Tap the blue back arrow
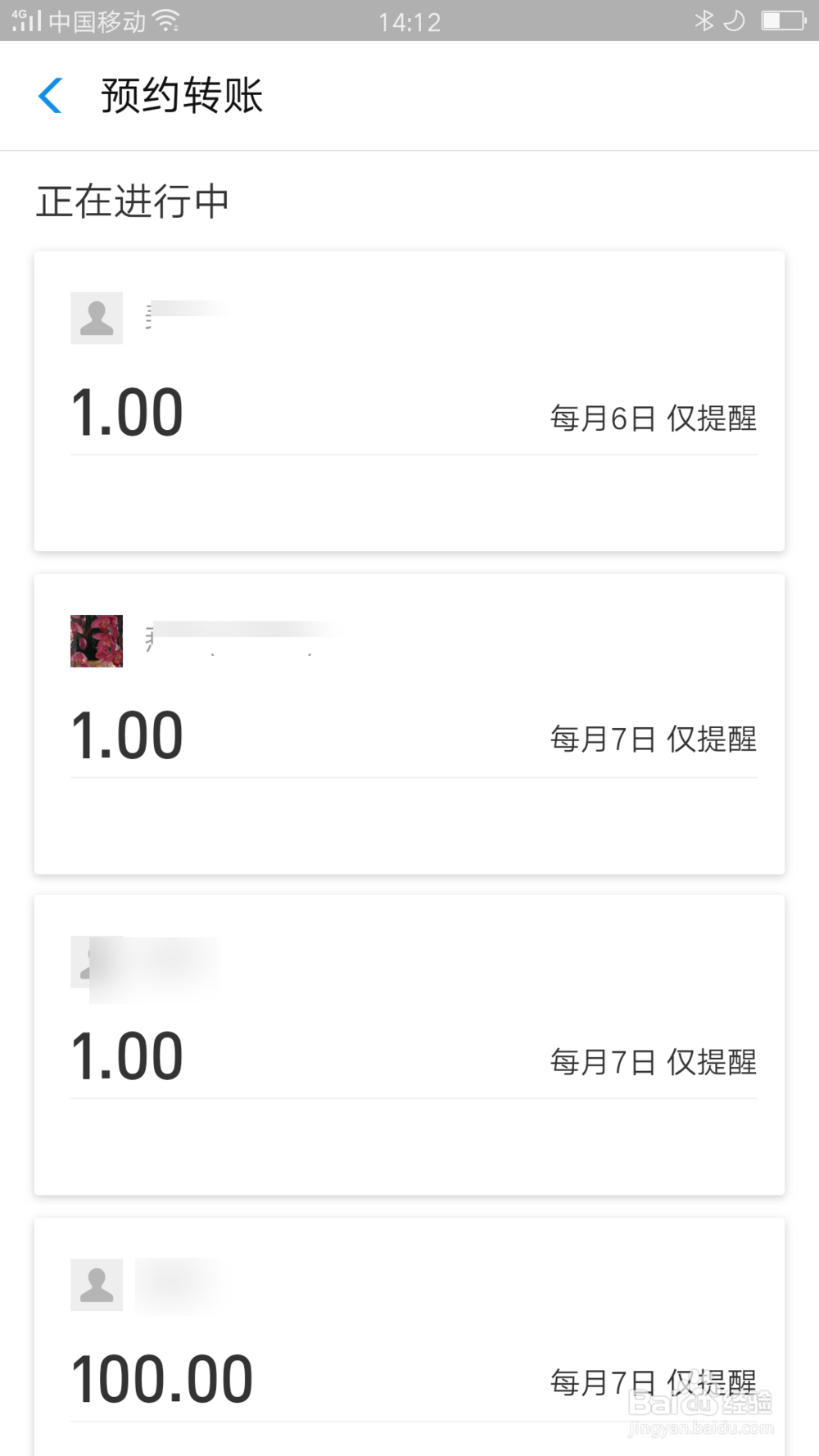This screenshot has height=1456, width=819. click(x=50, y=95)
